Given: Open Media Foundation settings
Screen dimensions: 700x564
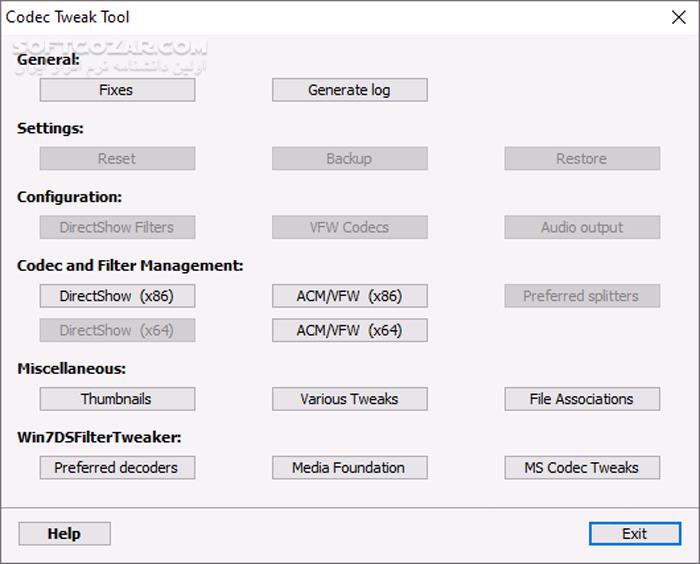Looking at the screenshot, I should tap(350, 468).
